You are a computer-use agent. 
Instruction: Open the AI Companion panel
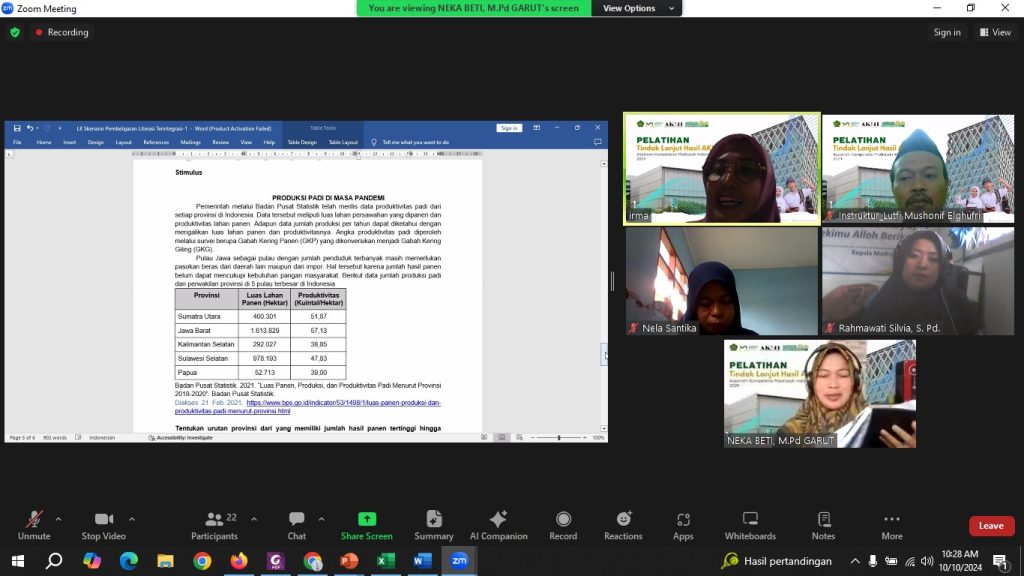(x=498, y=523)
